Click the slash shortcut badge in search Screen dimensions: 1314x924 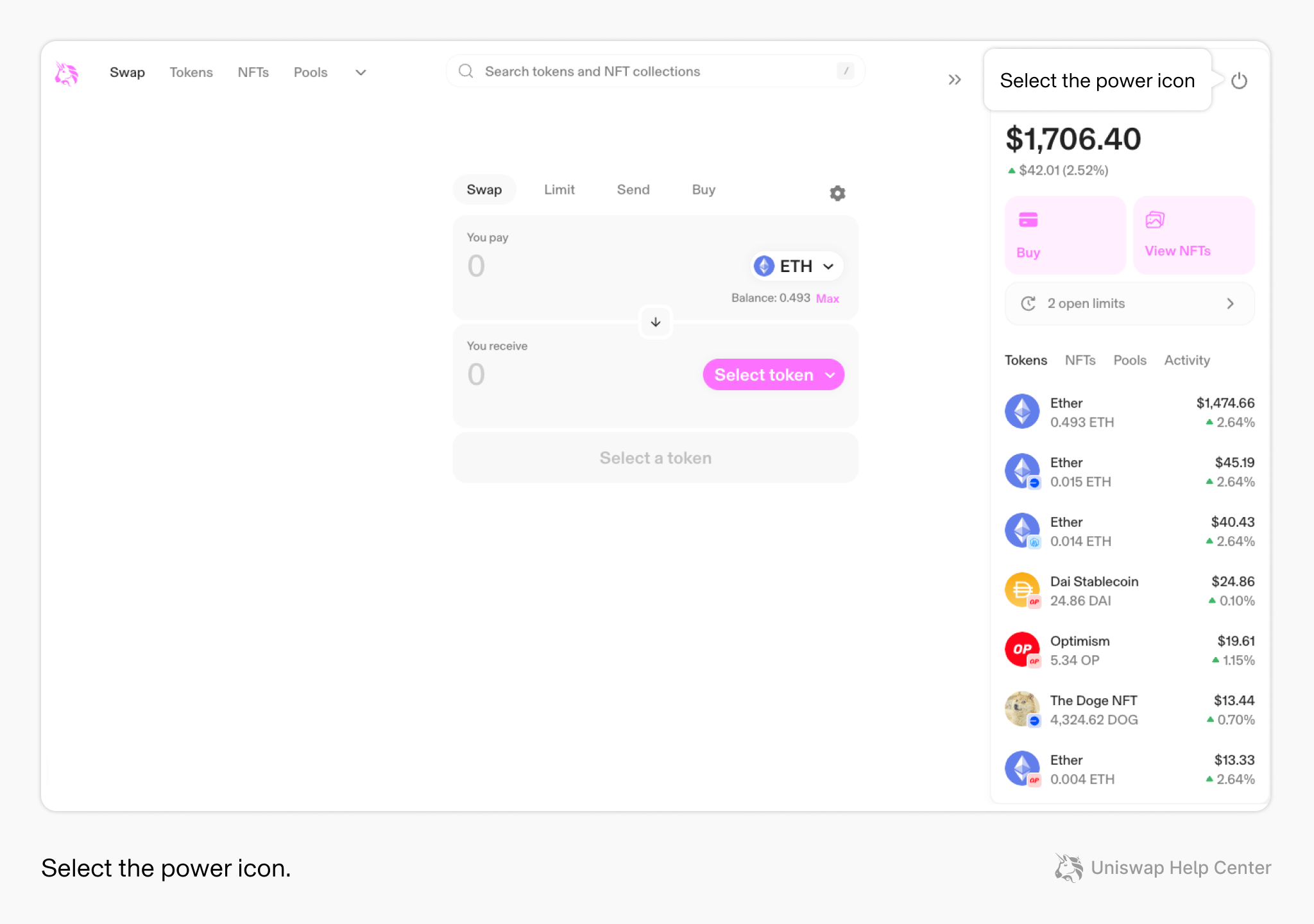pos(846,71)
